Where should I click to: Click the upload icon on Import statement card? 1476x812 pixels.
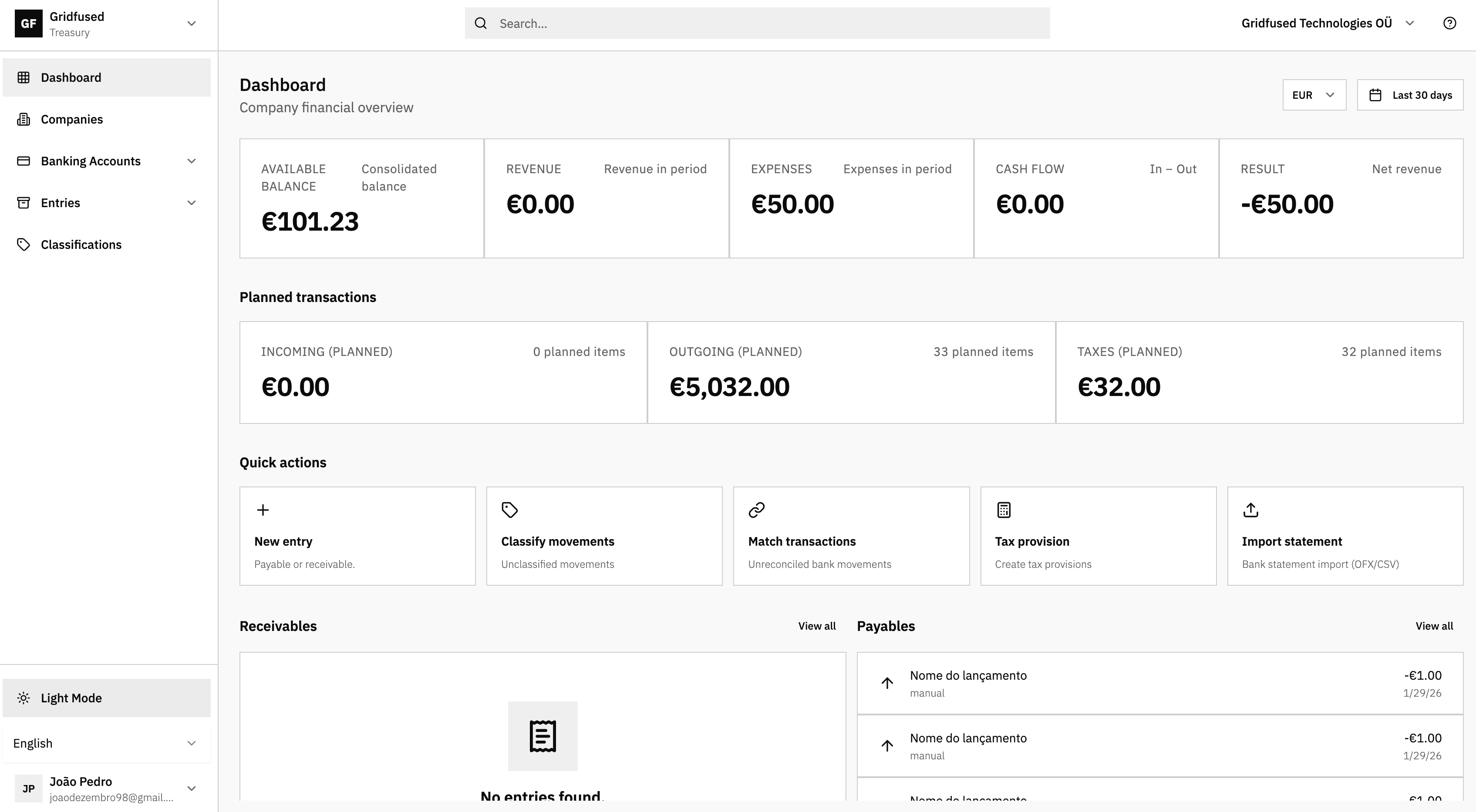(x=1251, y=510)
